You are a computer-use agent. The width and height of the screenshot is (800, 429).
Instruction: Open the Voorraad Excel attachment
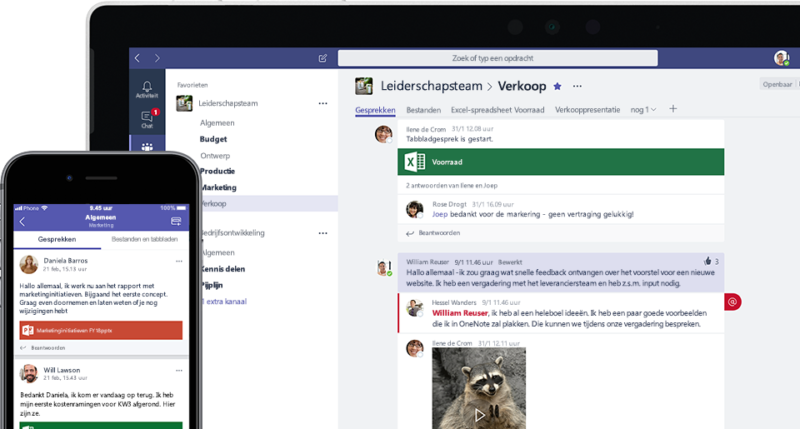[x=561, y=162]
